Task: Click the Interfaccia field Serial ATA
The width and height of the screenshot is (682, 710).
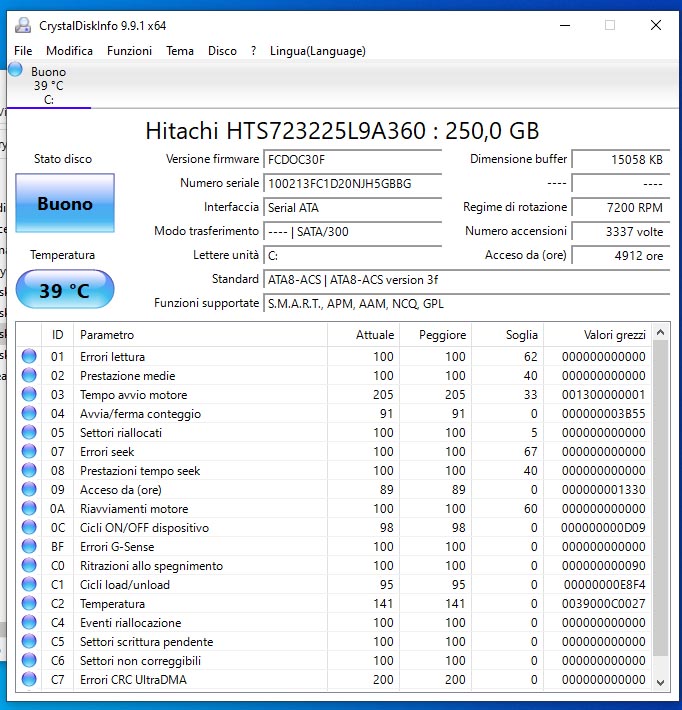Action: pyautogui.click(x=352, y=207)
